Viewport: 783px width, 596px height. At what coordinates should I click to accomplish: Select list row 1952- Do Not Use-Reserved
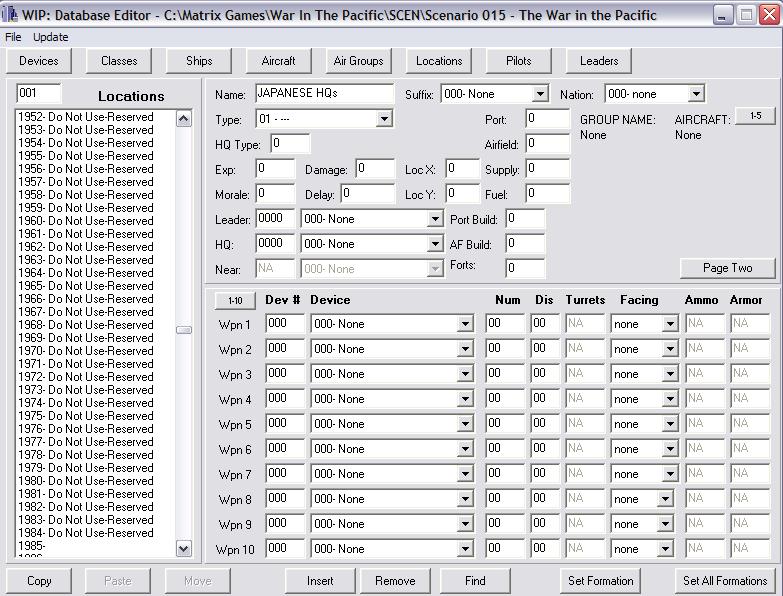[95, 117]
